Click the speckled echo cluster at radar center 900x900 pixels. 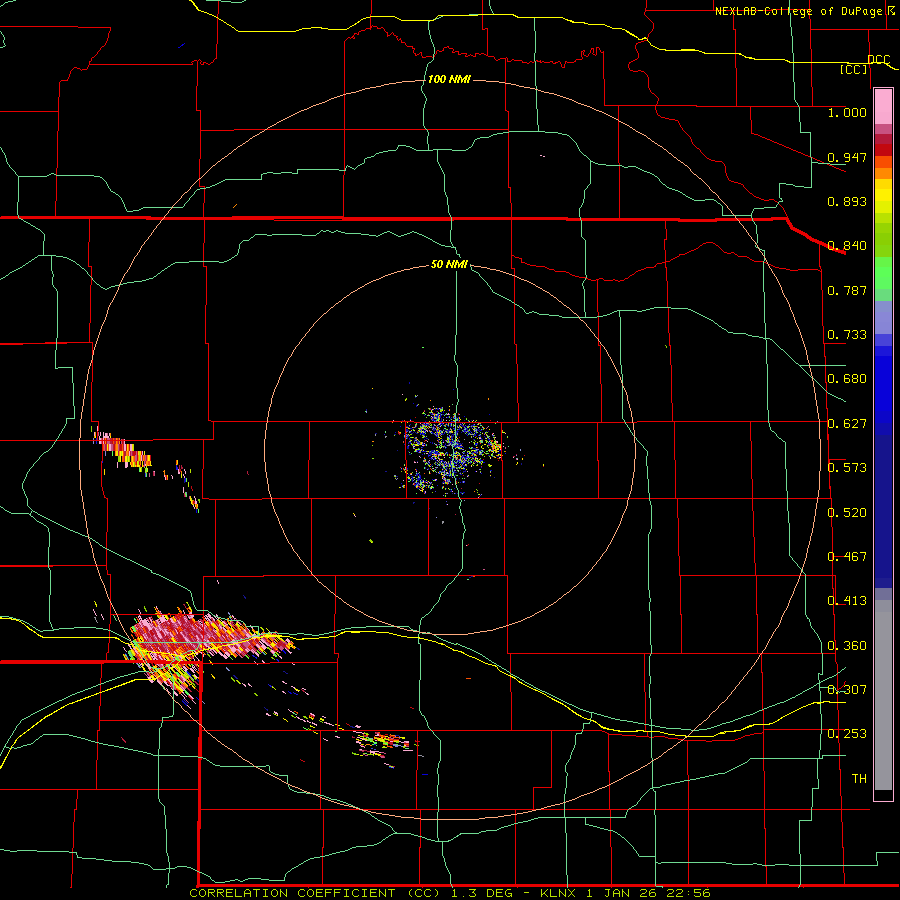pyautogui.click(x=451, y=453)
